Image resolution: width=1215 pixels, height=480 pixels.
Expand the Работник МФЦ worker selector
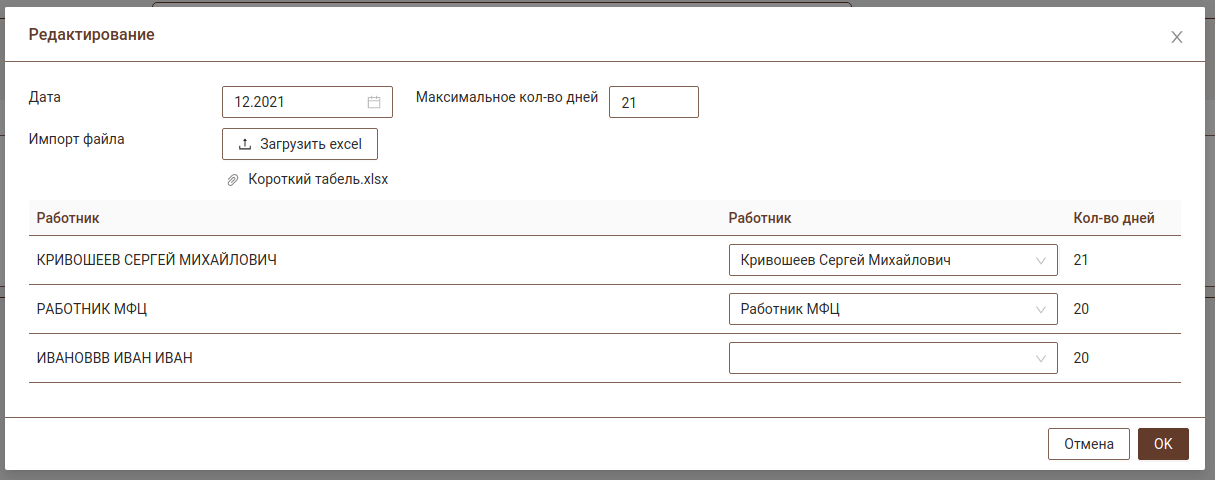click(x=880, y=309)
